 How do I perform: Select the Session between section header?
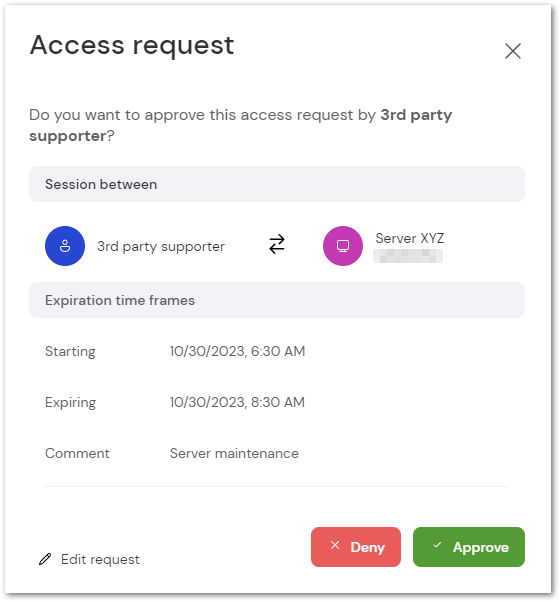click(277, 184)
